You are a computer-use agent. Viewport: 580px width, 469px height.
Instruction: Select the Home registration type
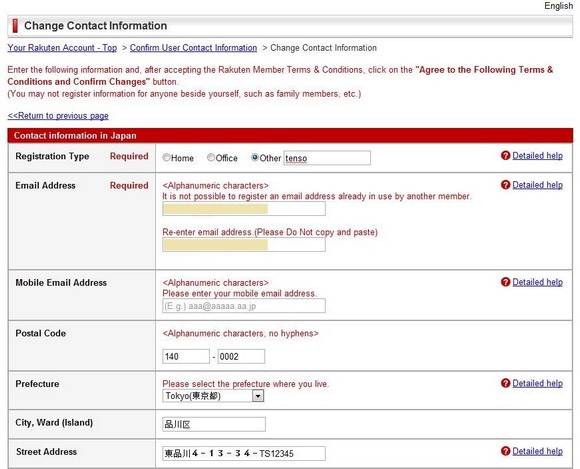coord(166,158)
